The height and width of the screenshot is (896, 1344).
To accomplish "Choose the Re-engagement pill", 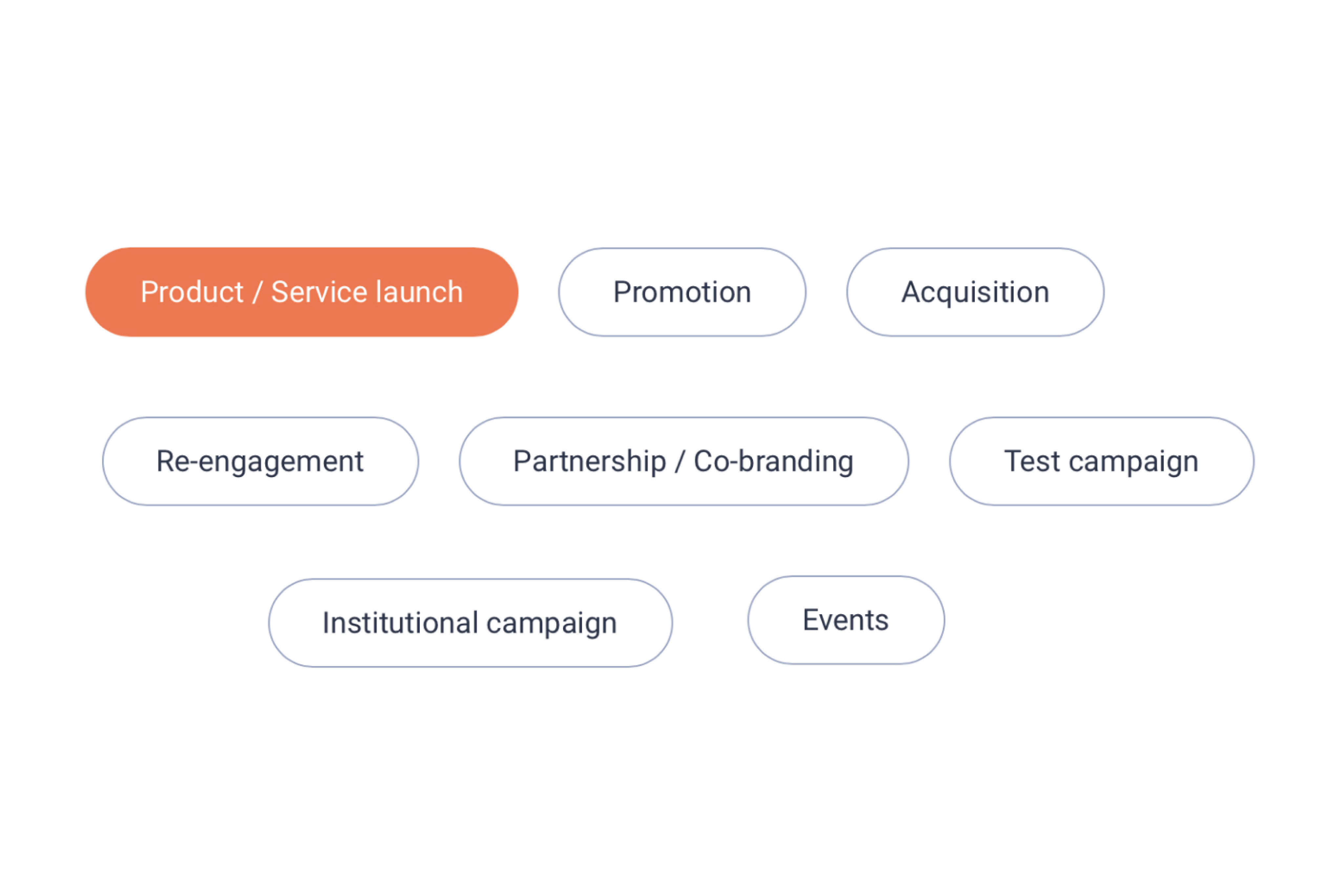I will 260,461.
